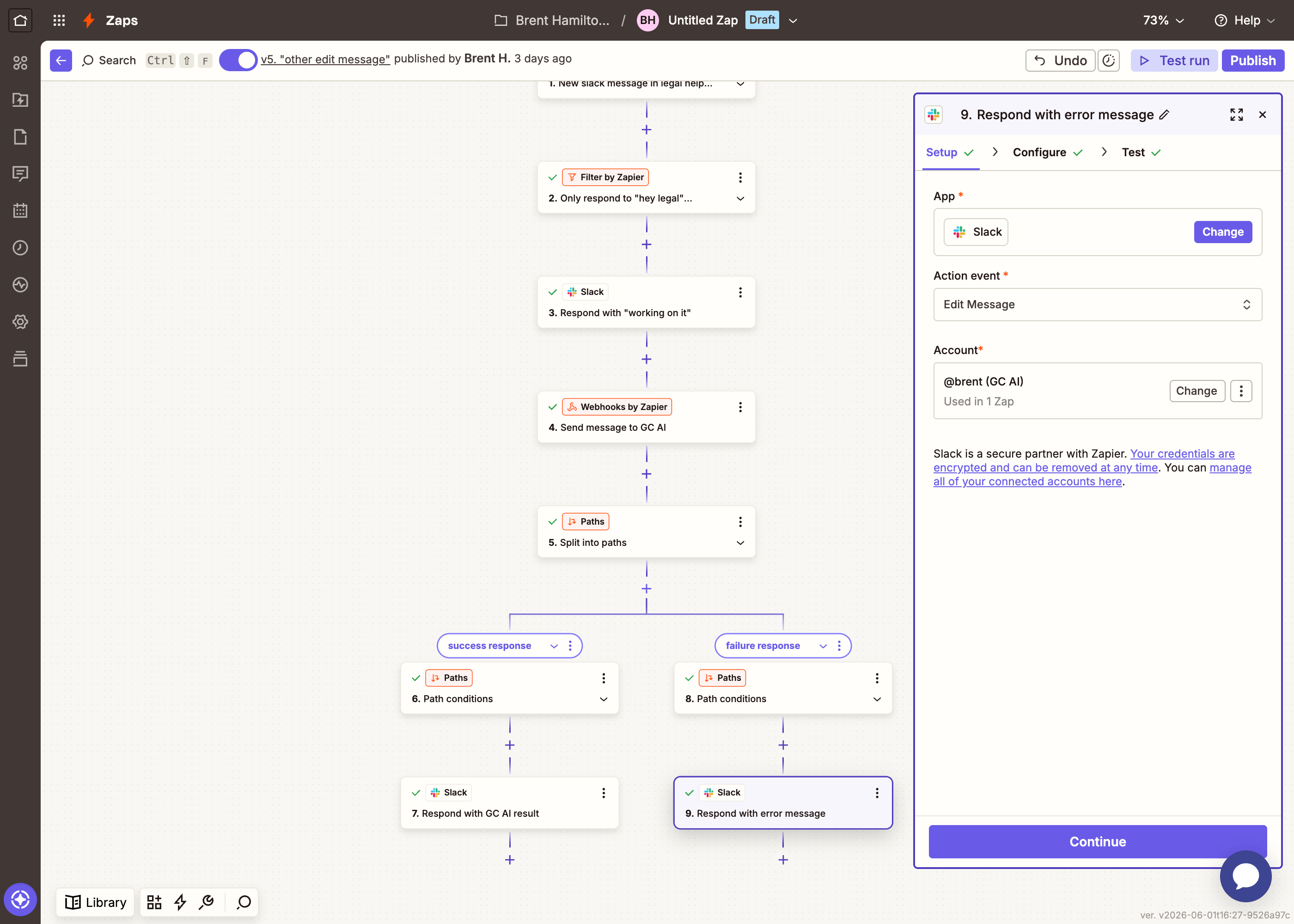This screenshot has height=924, width=1294.
Task: Switch to the Test tab
Action: [1141, 153]
